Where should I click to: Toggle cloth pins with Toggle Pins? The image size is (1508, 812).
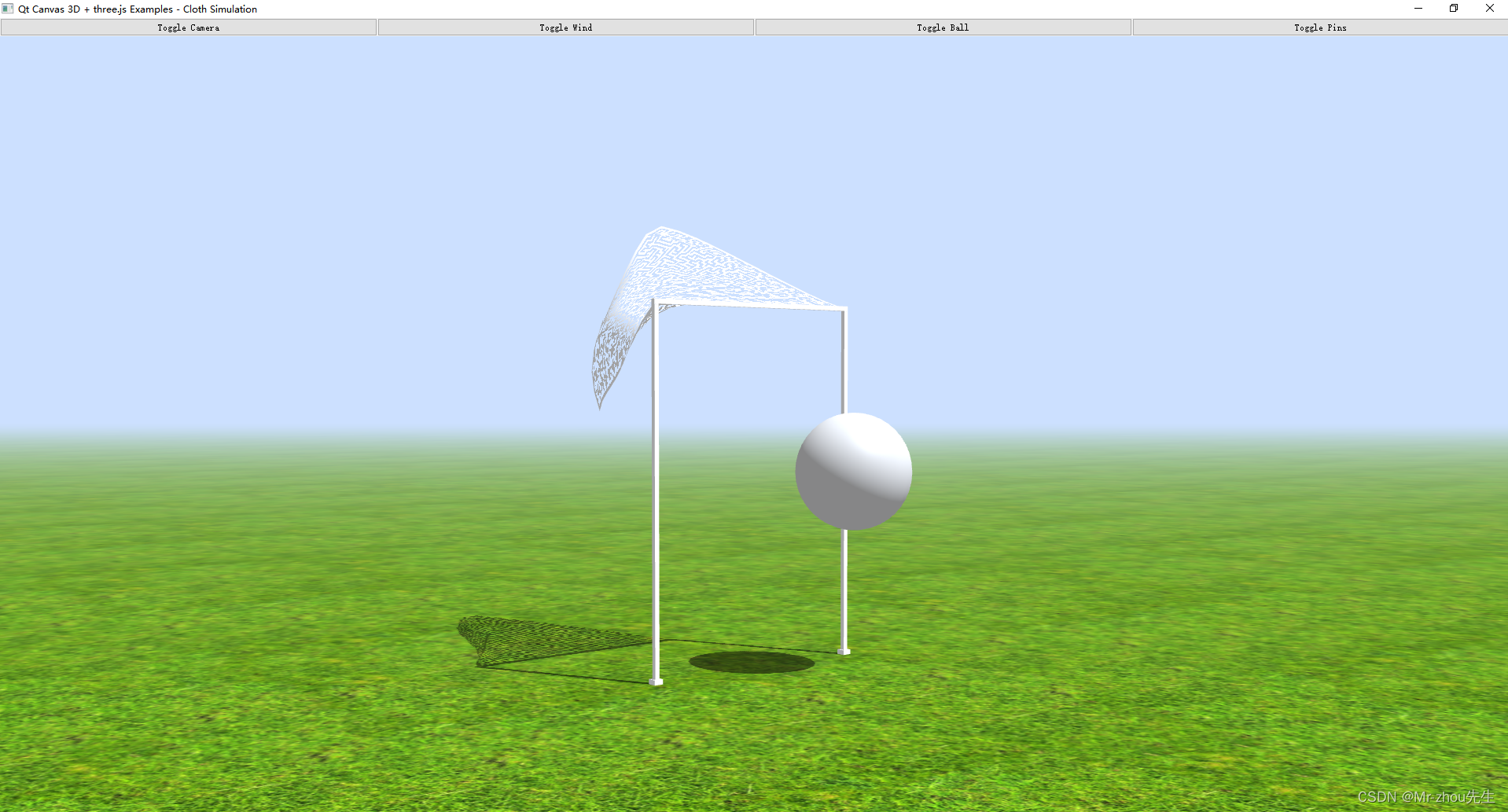[1319, 26]
